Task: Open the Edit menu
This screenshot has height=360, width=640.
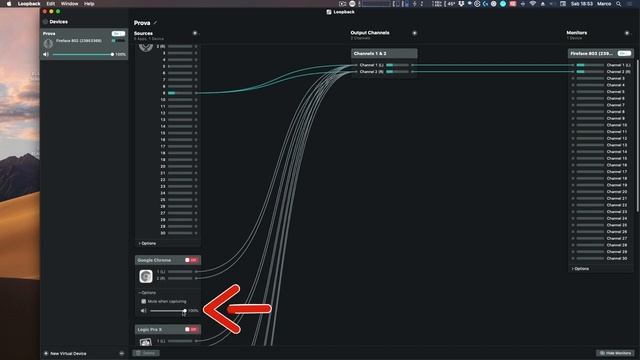Action: pyautogui.click(x=51, y=4)
